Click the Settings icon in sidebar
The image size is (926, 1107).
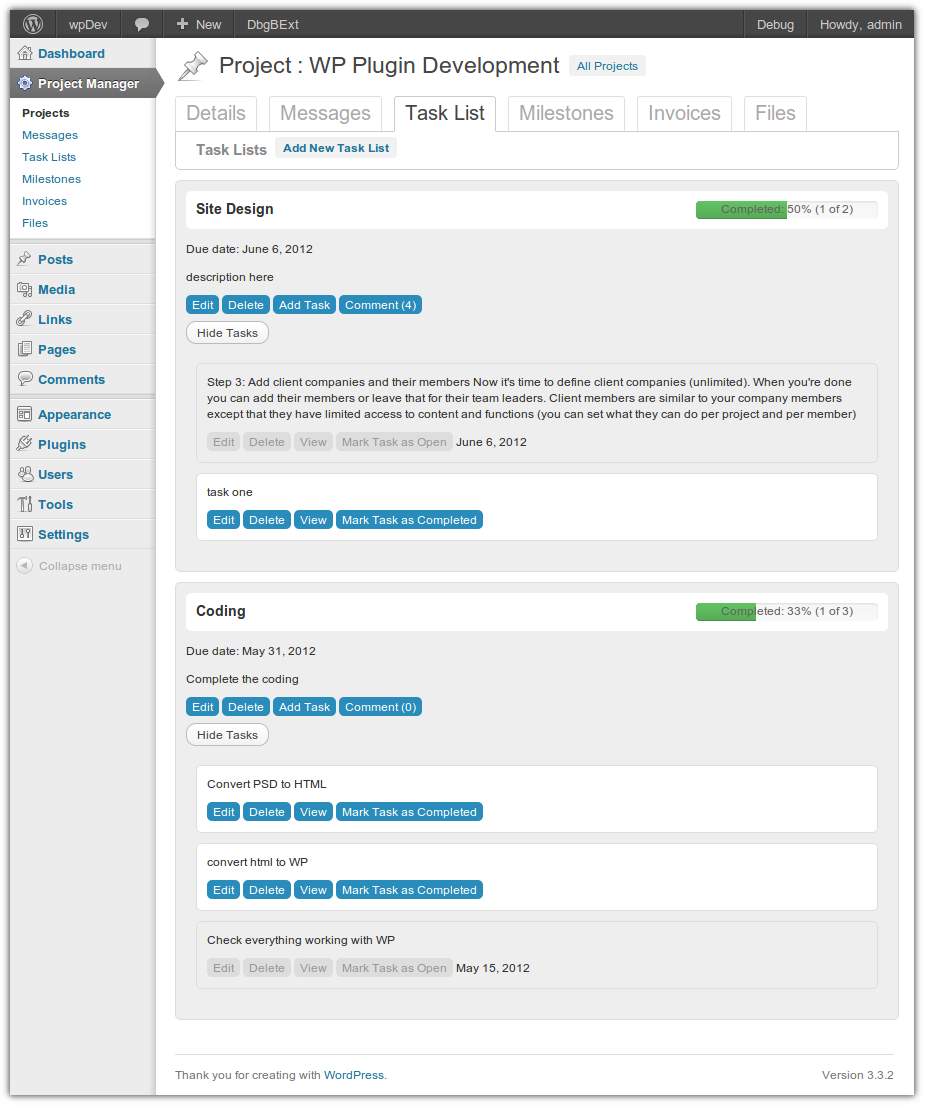coord(25,534)
